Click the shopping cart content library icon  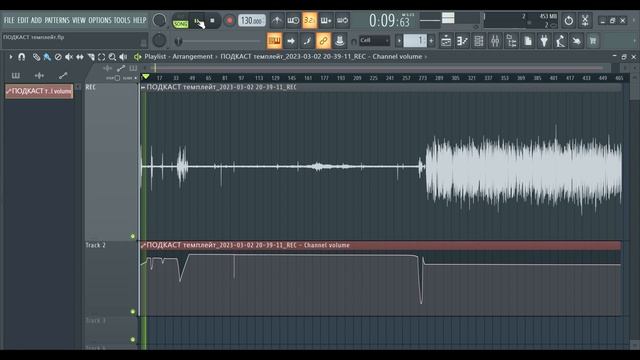click(x=593, y=41)
